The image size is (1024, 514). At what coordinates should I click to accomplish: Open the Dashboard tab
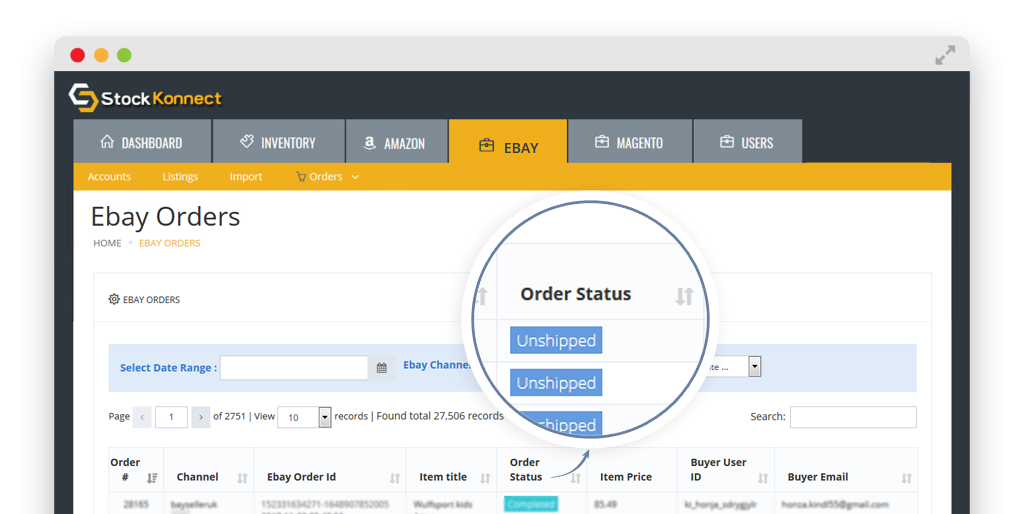point(142,142)
